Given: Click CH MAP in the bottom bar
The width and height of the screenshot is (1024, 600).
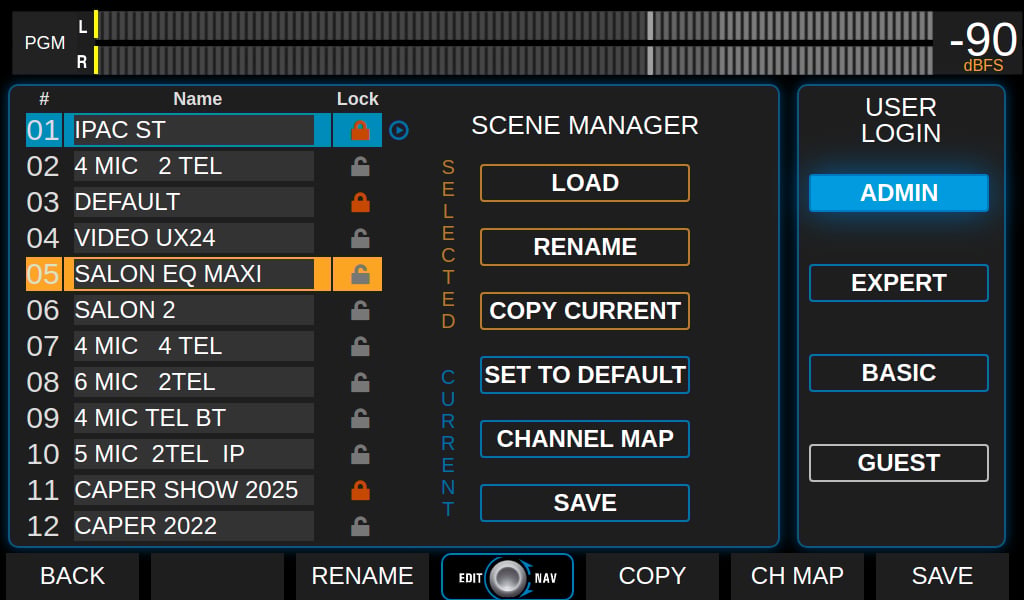Looking at the screenshot, I should tap(797, 576).
